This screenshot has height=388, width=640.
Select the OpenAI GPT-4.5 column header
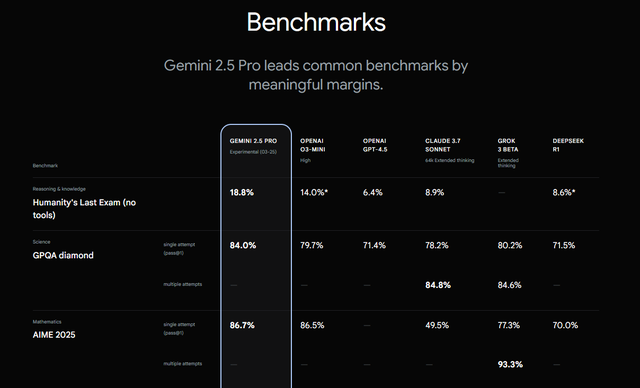tap(375, 145)
